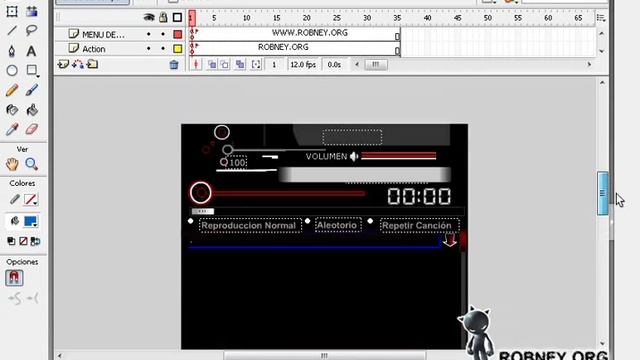The width and height of the screenshot is (640, 360).
Task: Toggle MENU DE... layer red outline swatch
Action: tap(178, 34)
